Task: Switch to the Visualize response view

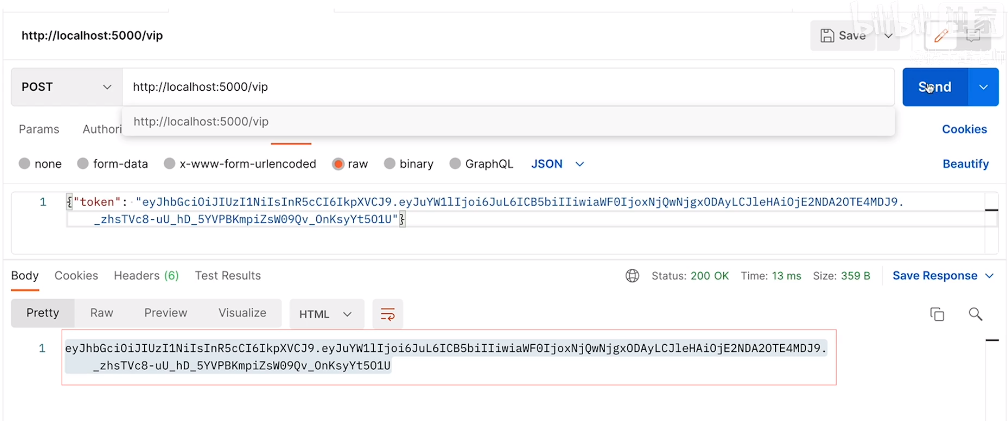Action: click(x=242, y=313)
